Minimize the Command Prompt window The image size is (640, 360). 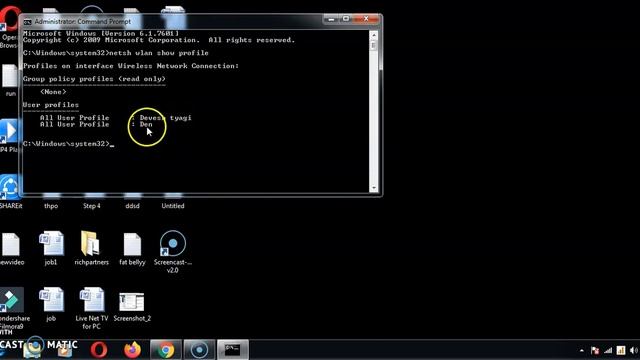click(331, 19)
